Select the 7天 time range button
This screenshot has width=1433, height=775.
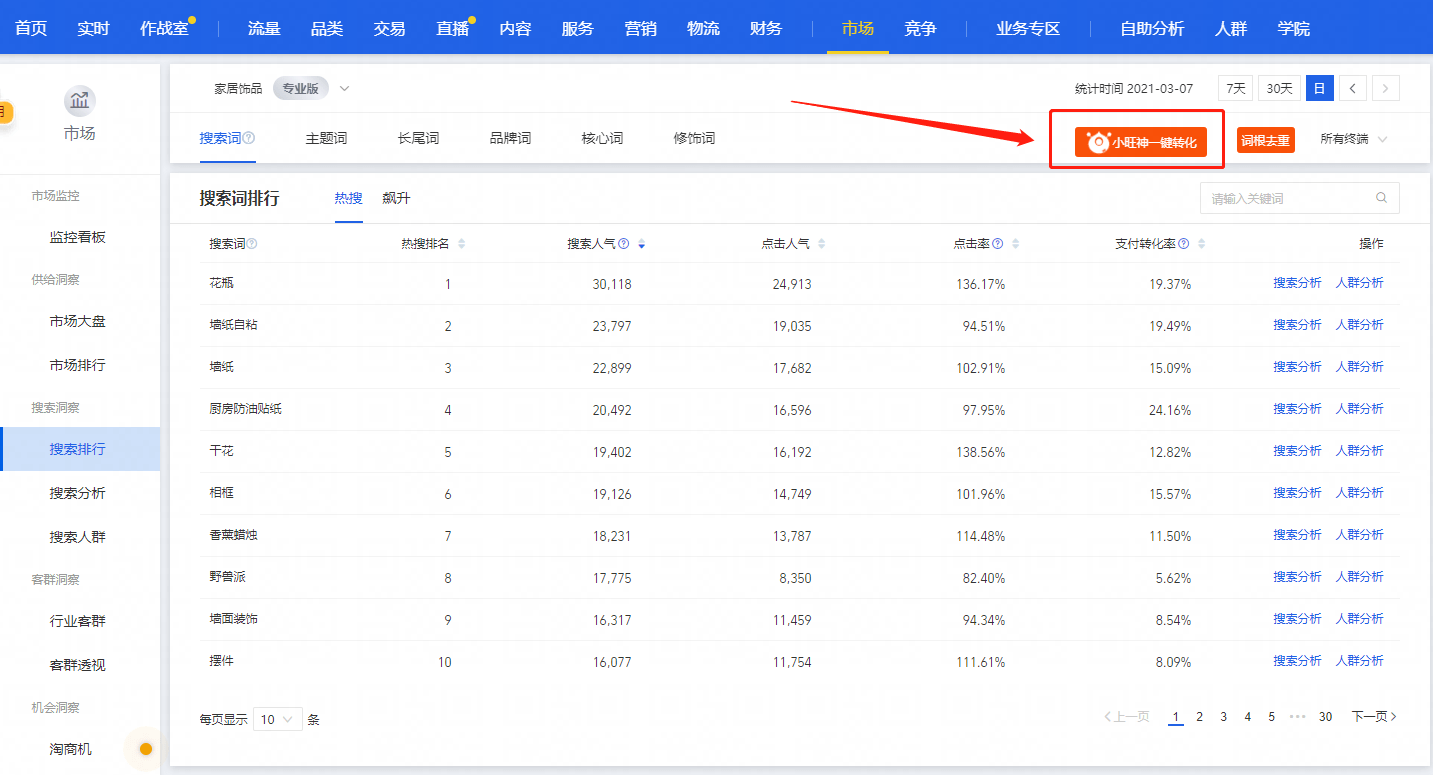(x=1236, y=88)
